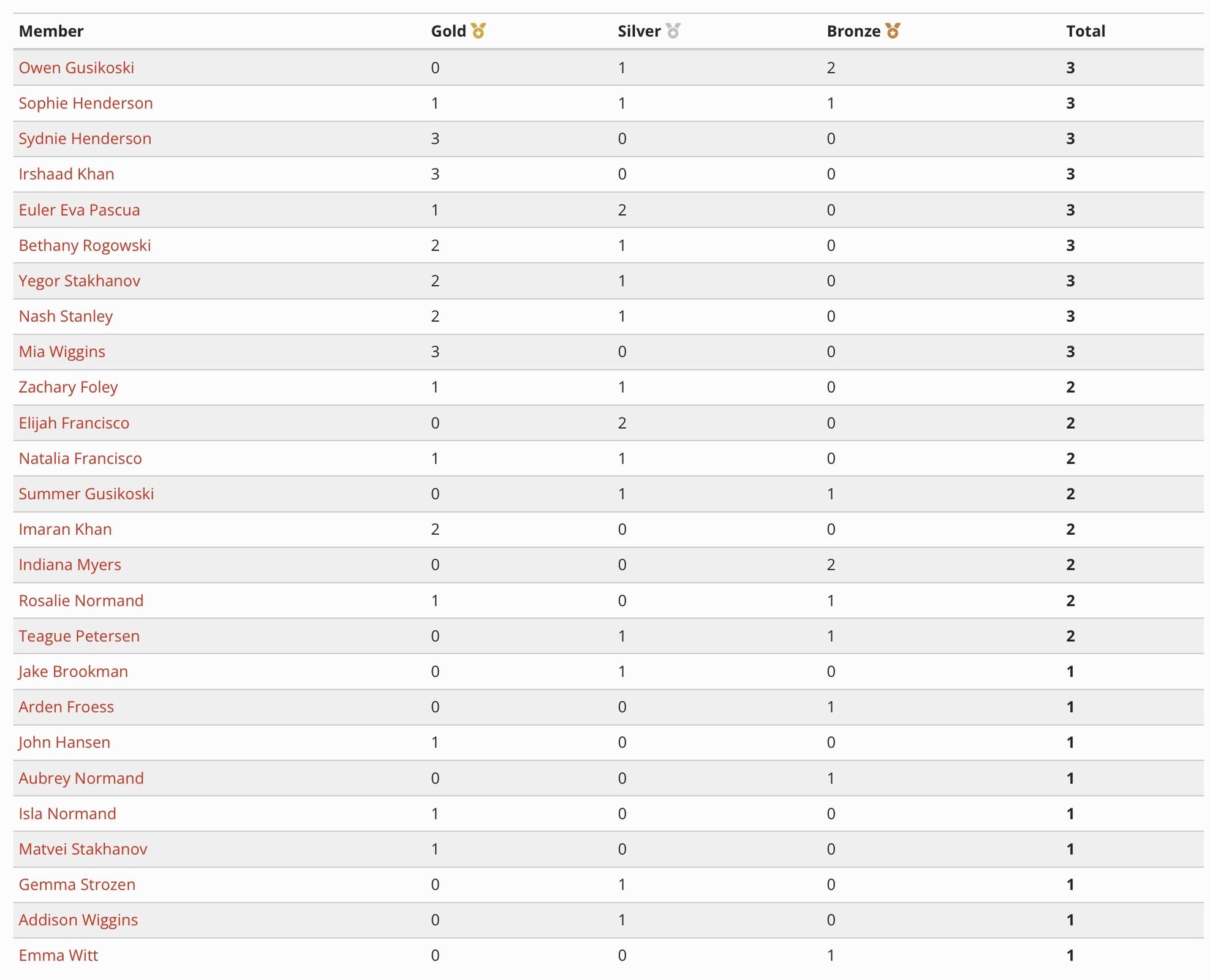Open Teague Petersen's link
1210x980 pixels.
click(79, 636)
